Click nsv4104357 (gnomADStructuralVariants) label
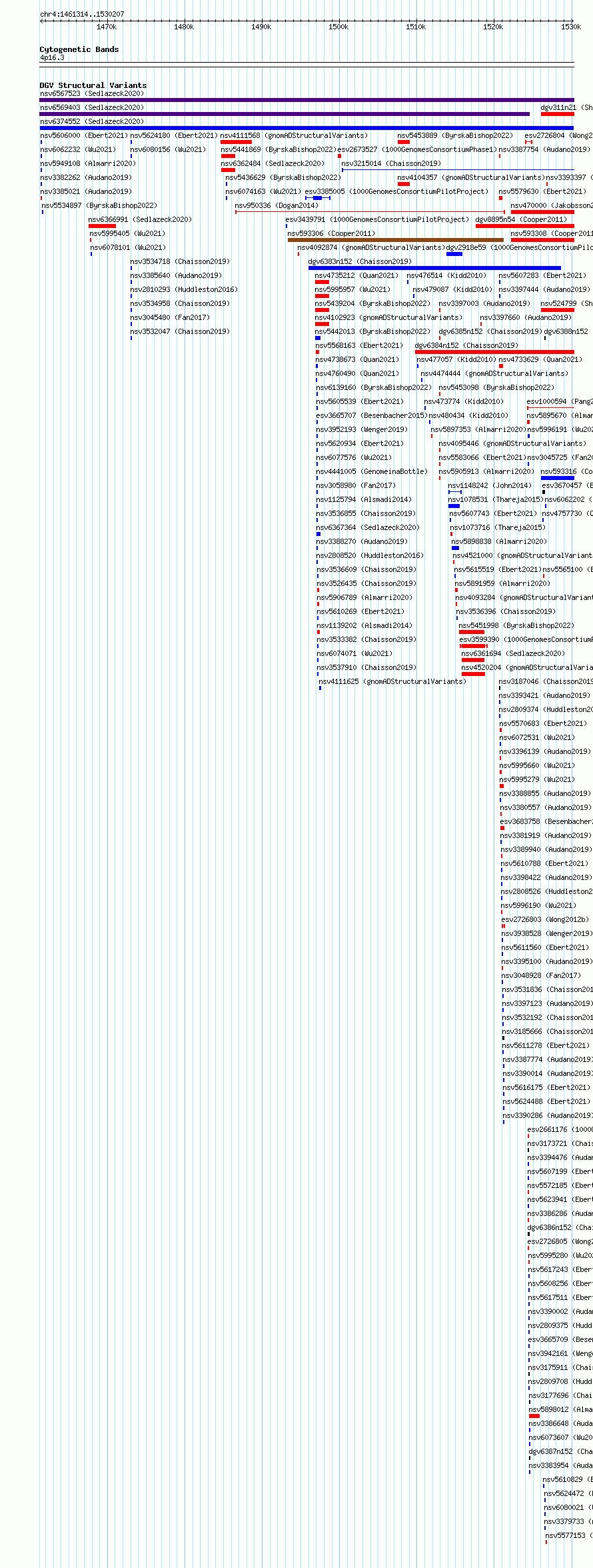Screen dimensions: 593x1568 pyautogui.click(x=470, y=177)
